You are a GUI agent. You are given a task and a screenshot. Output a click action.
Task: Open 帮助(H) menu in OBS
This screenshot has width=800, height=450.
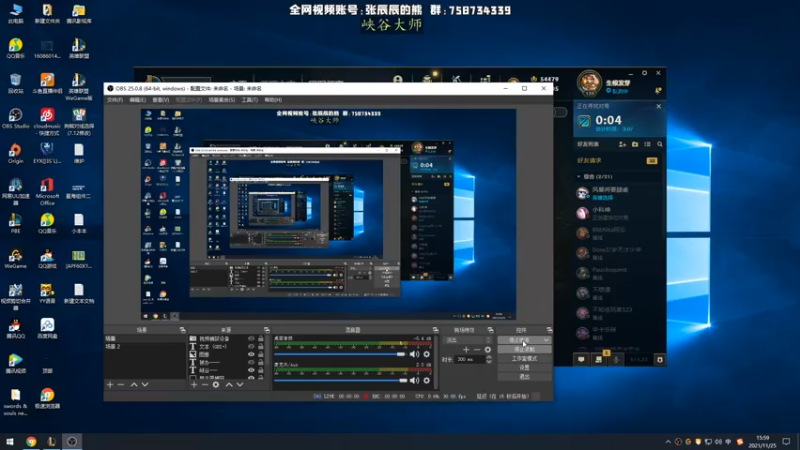[273, 100]
